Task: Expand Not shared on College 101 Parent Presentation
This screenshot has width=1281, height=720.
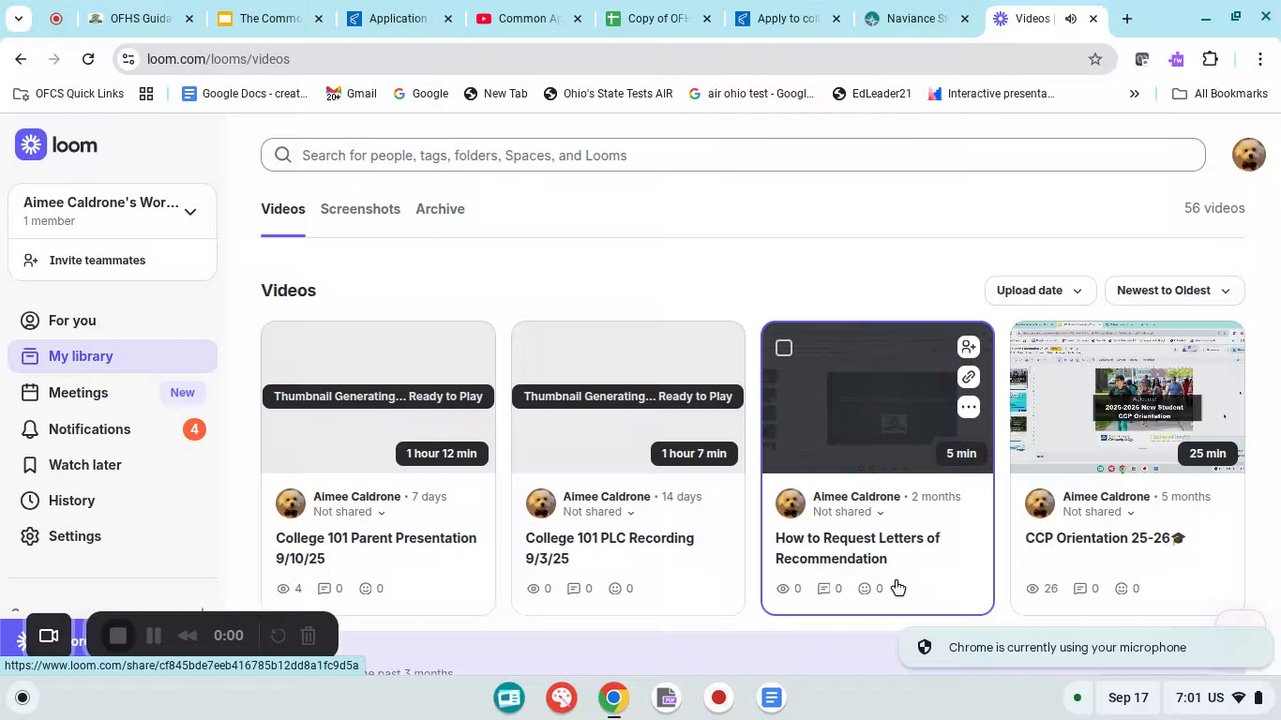Action: pyautogui.click(x=349, y=512)
